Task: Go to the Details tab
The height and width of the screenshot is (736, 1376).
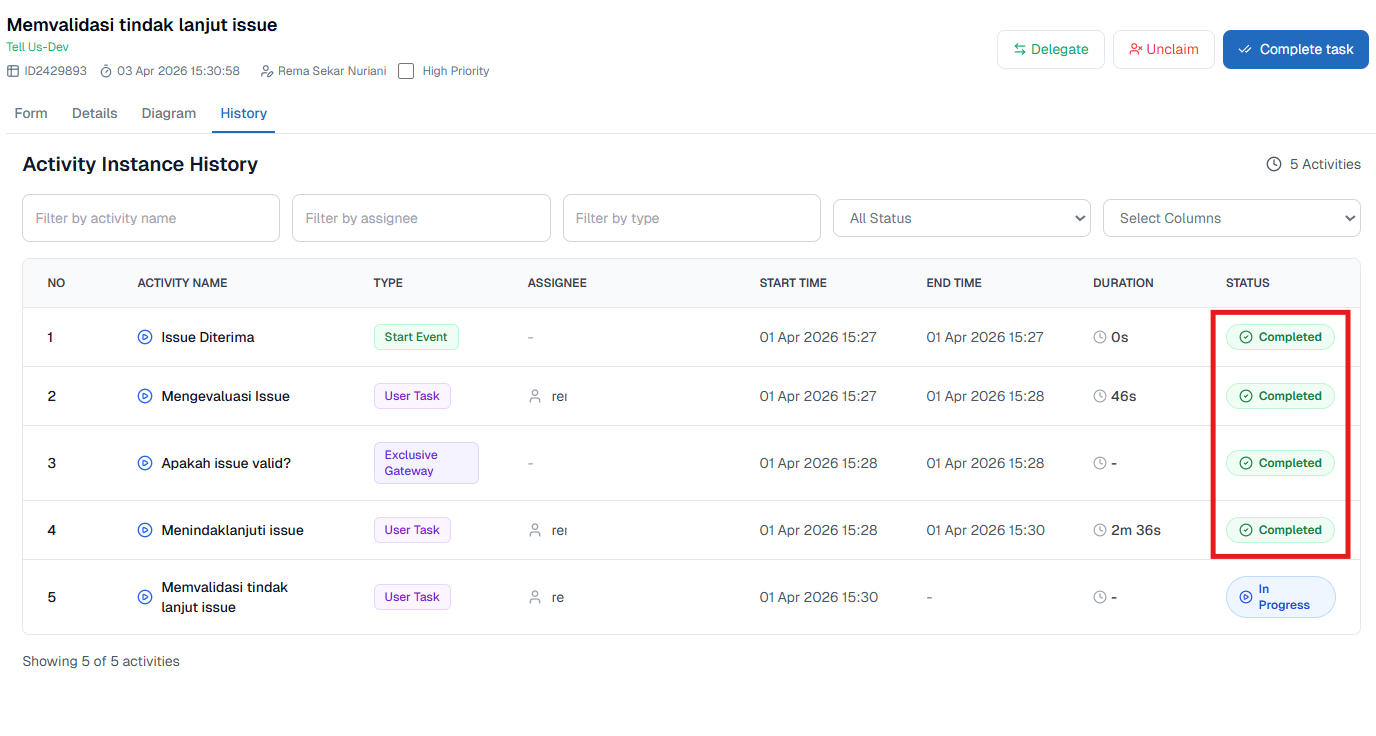Action: [x=95, y=113]
